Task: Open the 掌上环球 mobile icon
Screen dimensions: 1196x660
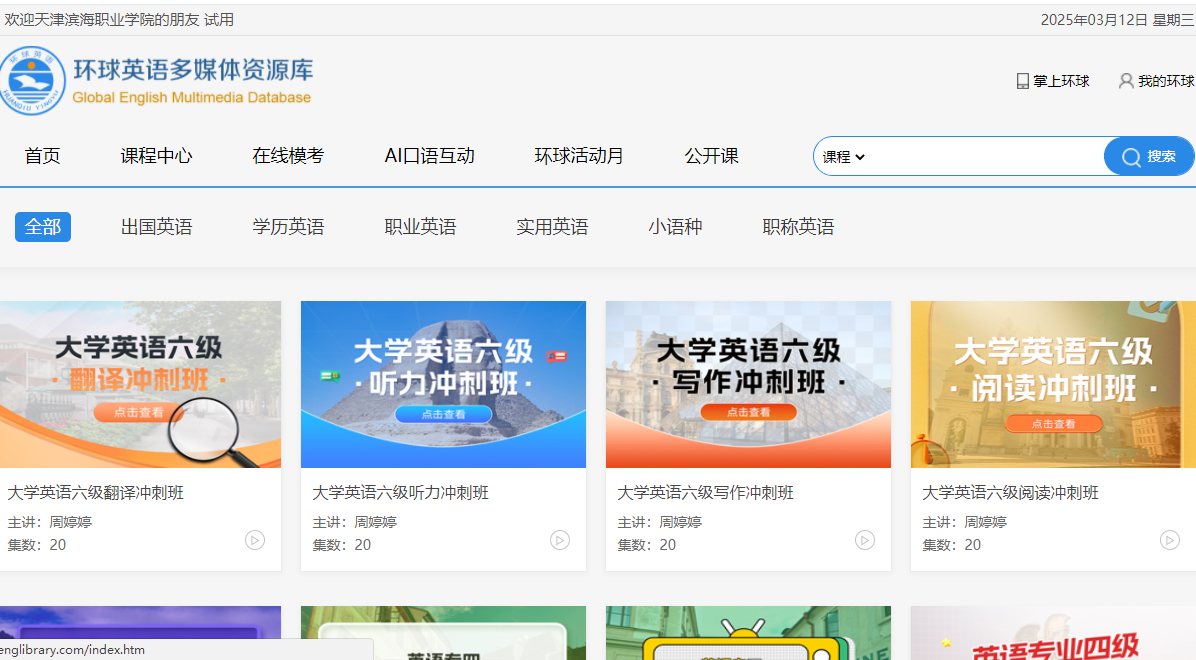Action: coord(1022,81)
